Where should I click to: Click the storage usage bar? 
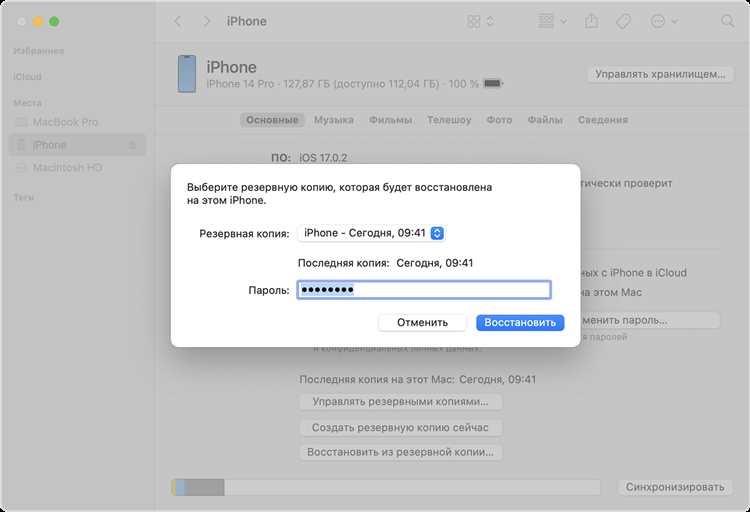(x=385, y=487)
